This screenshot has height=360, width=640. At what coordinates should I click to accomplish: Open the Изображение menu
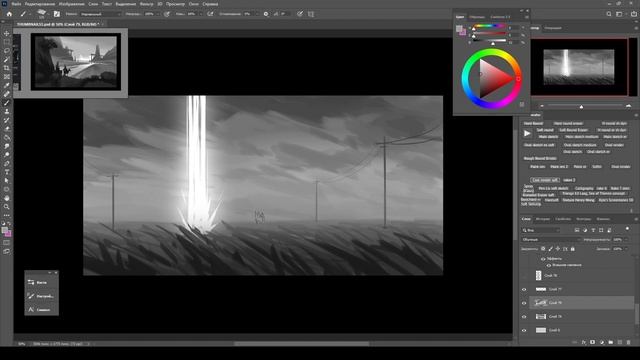(71, 4)
